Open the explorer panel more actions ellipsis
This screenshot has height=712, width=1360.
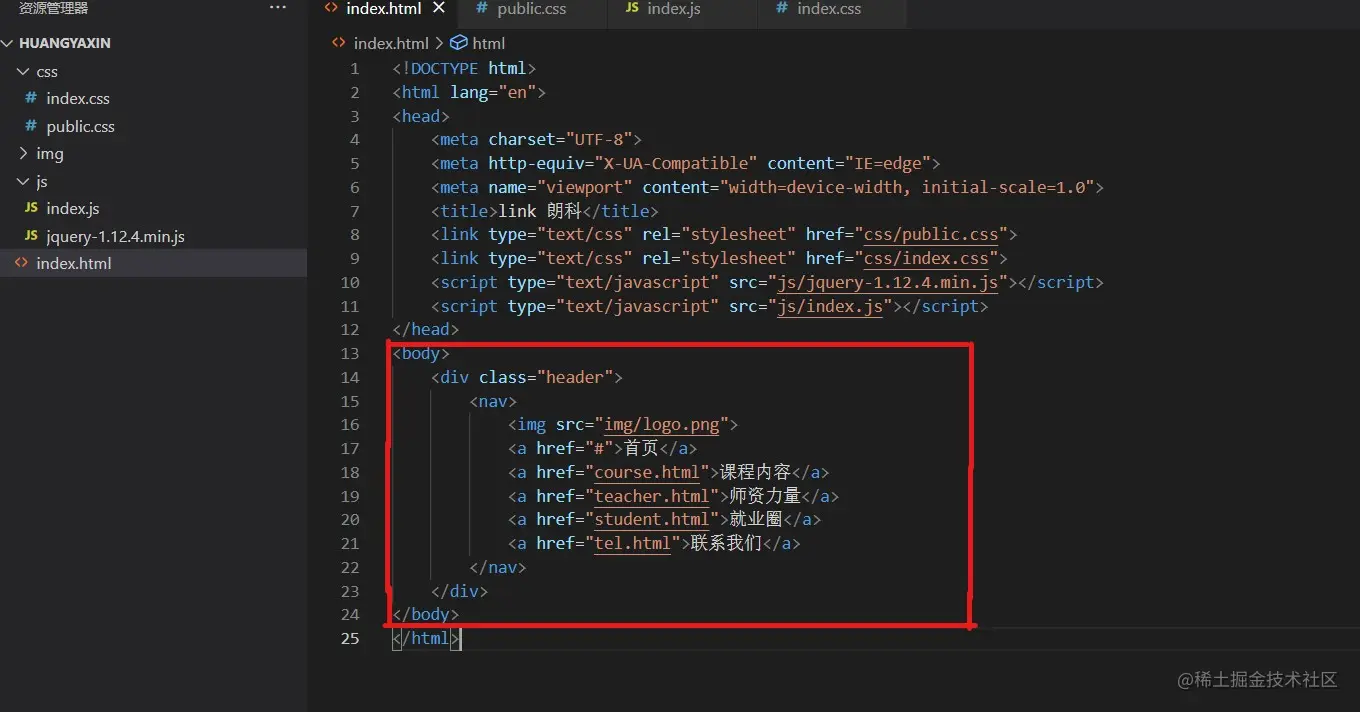278,8
